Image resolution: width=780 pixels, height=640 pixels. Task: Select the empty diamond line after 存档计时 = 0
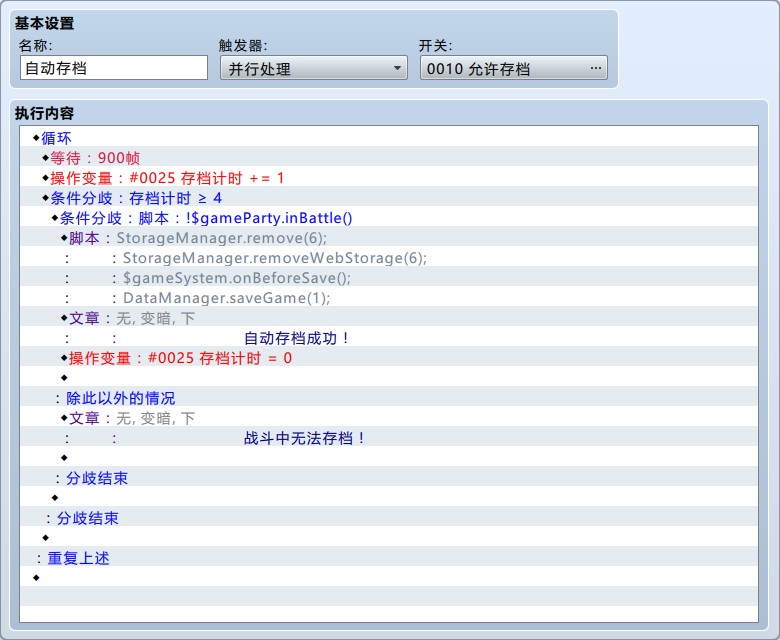[389, 376]
